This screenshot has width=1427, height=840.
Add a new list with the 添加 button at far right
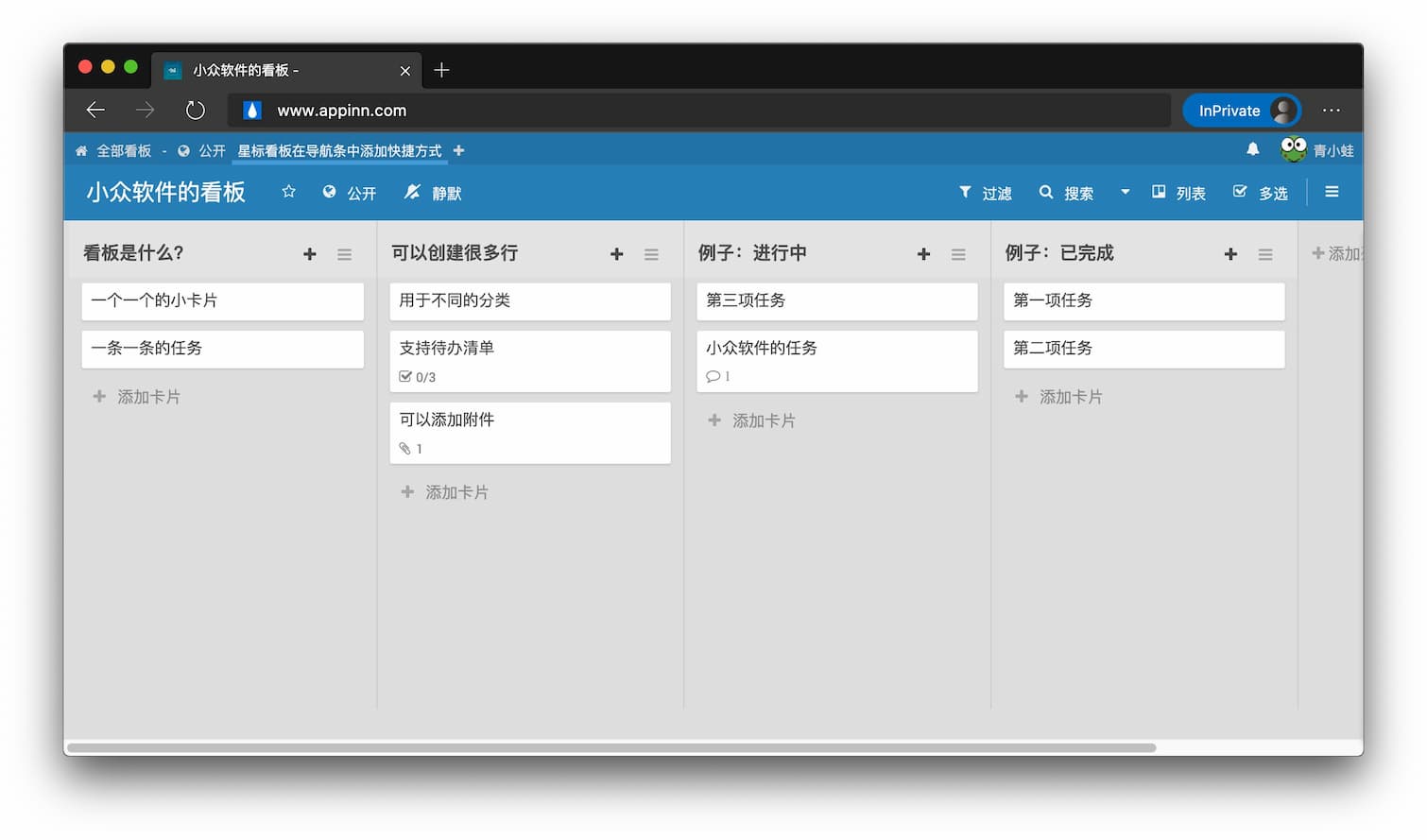(1336, 253)
